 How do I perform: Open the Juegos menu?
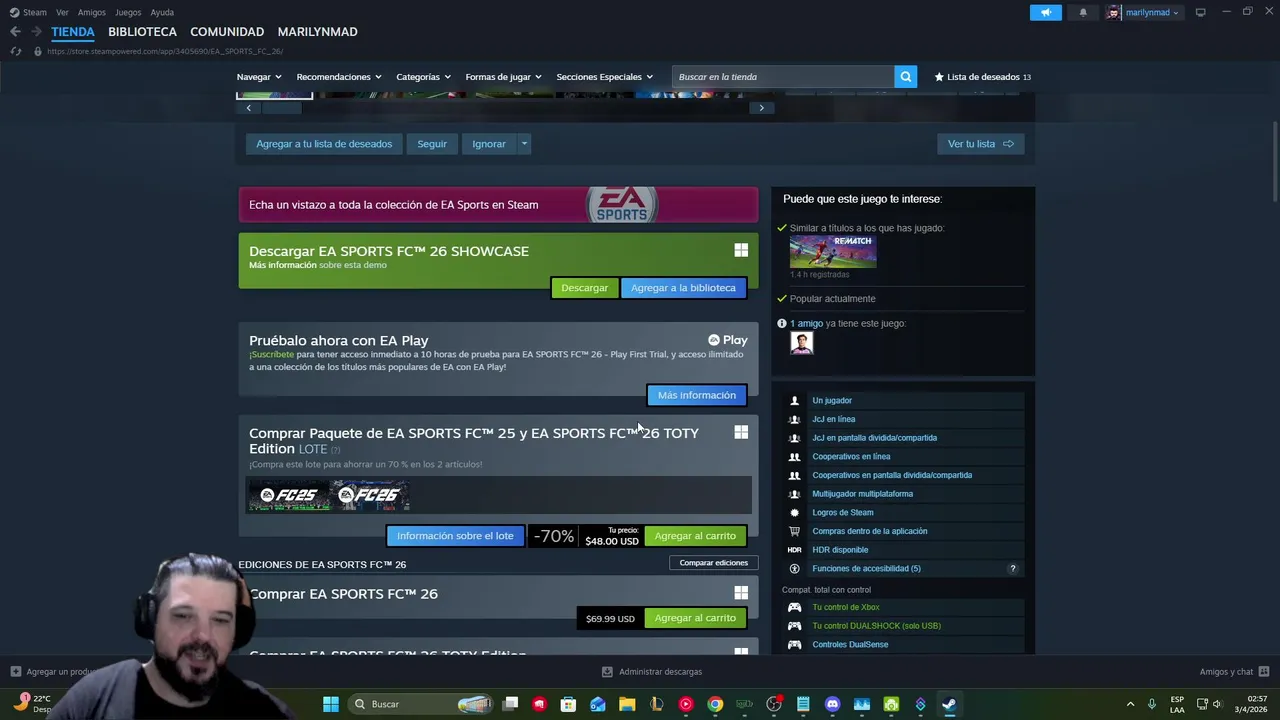tap(128, 12)
